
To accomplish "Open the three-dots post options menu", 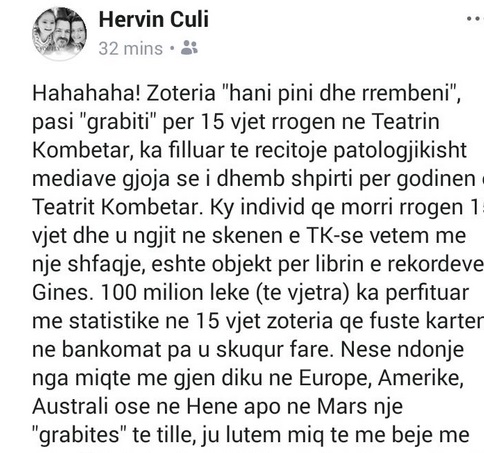I will (x=475, y=19).
